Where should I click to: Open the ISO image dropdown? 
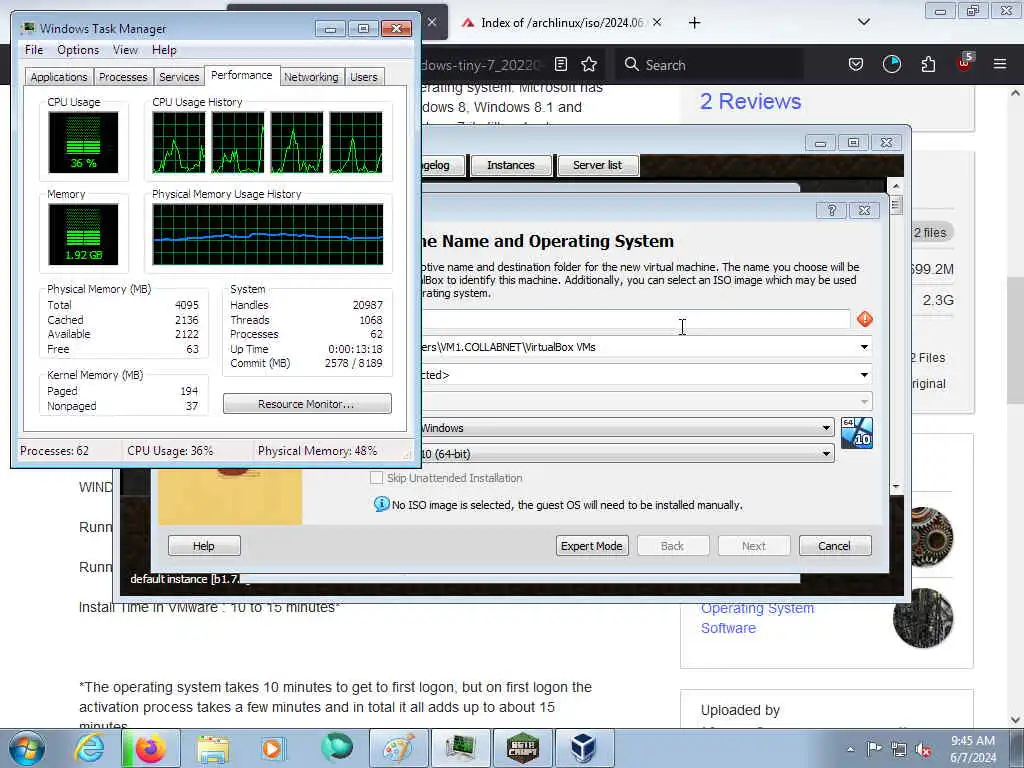click(864, 375)
